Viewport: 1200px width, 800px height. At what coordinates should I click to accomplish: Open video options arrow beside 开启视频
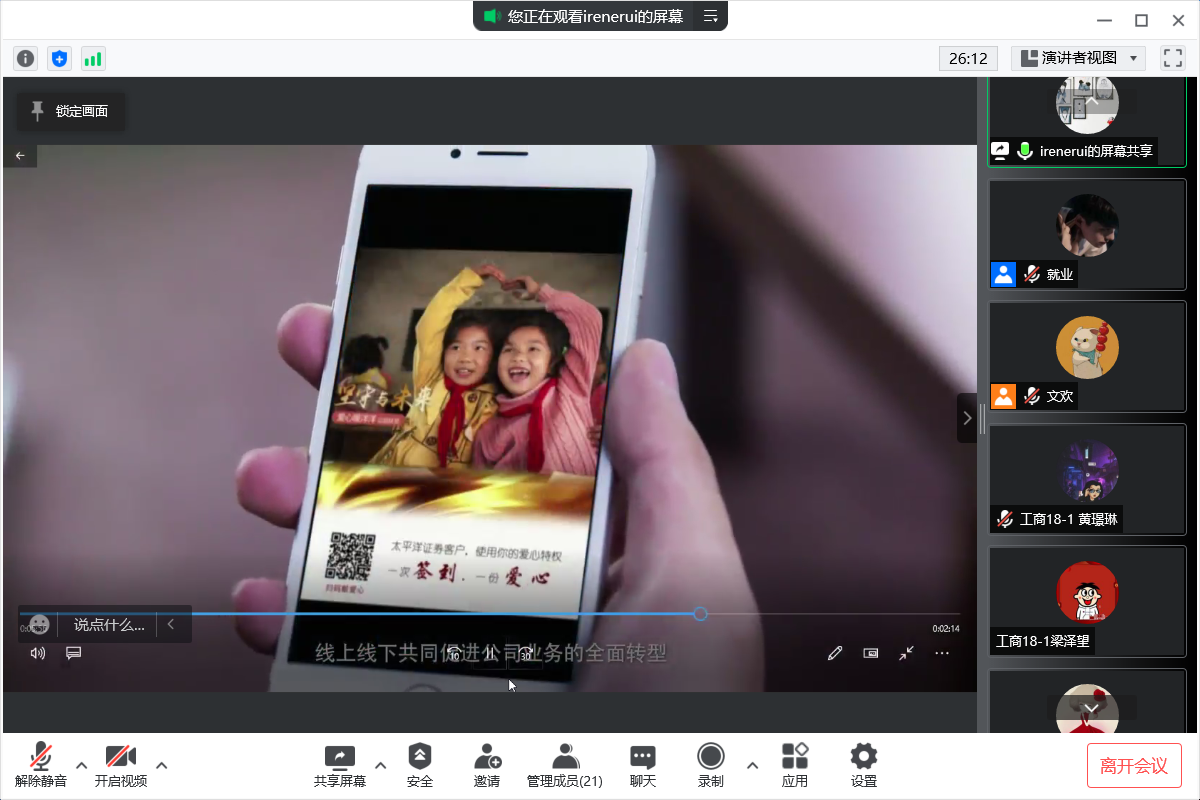[161, 765]
